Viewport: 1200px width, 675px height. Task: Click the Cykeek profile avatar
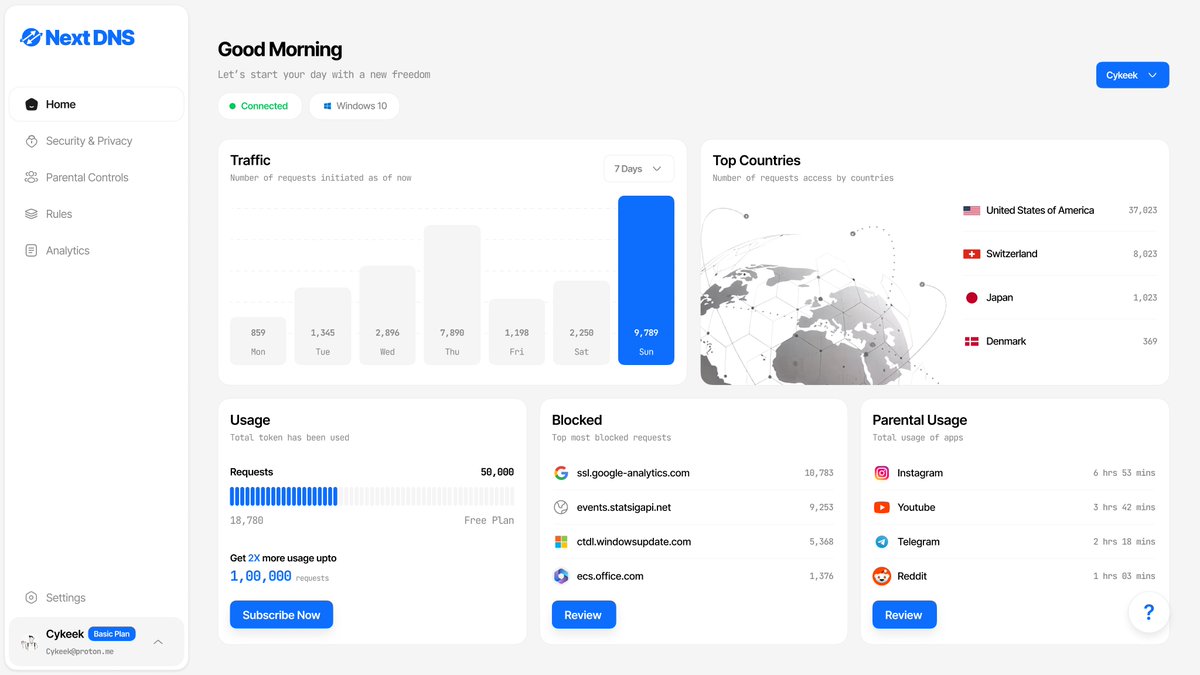[x=28, y=641]
